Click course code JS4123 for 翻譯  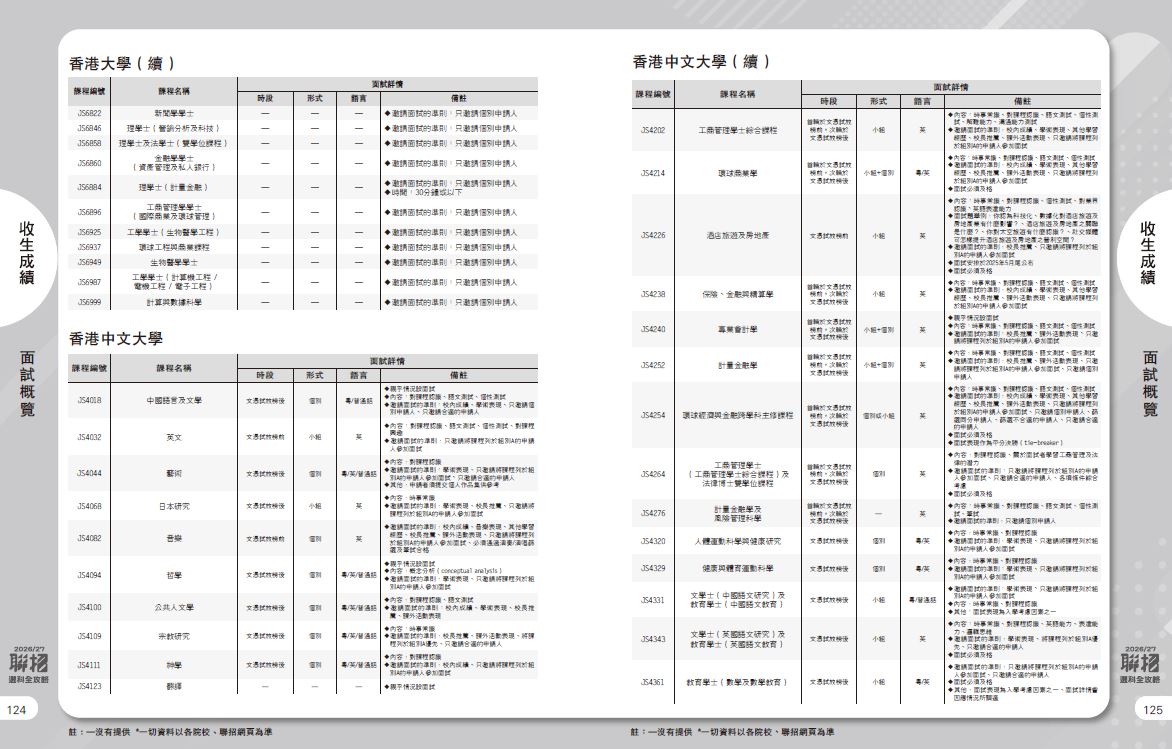[89, 687]
